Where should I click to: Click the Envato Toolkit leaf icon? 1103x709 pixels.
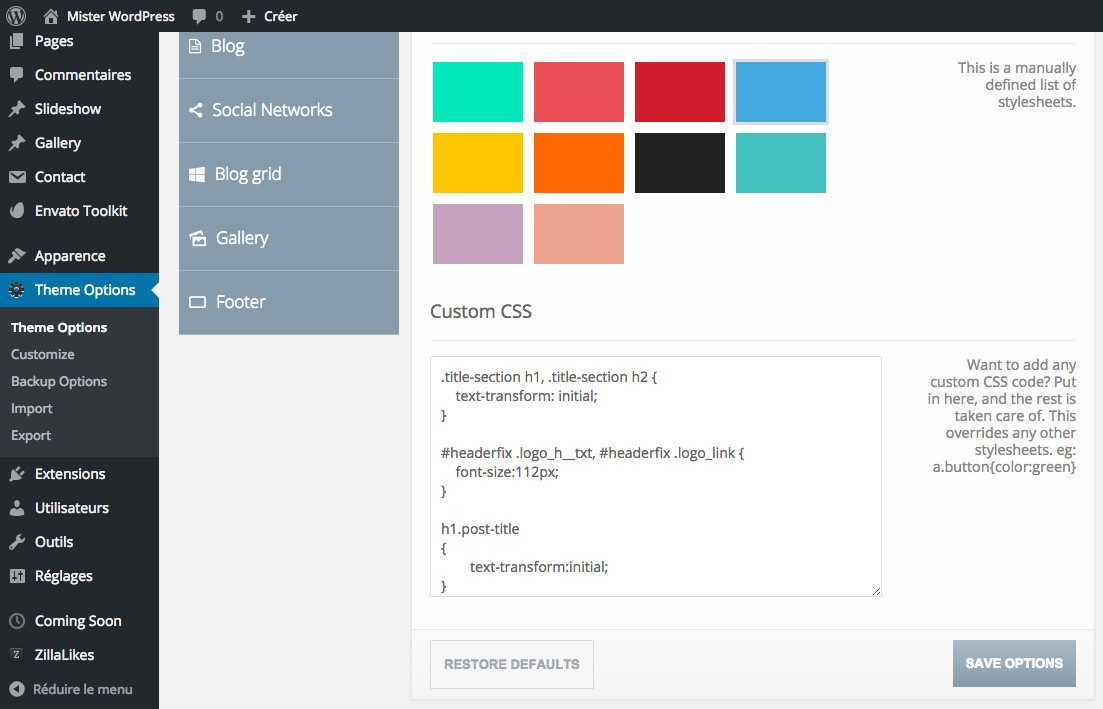(17, 211)
